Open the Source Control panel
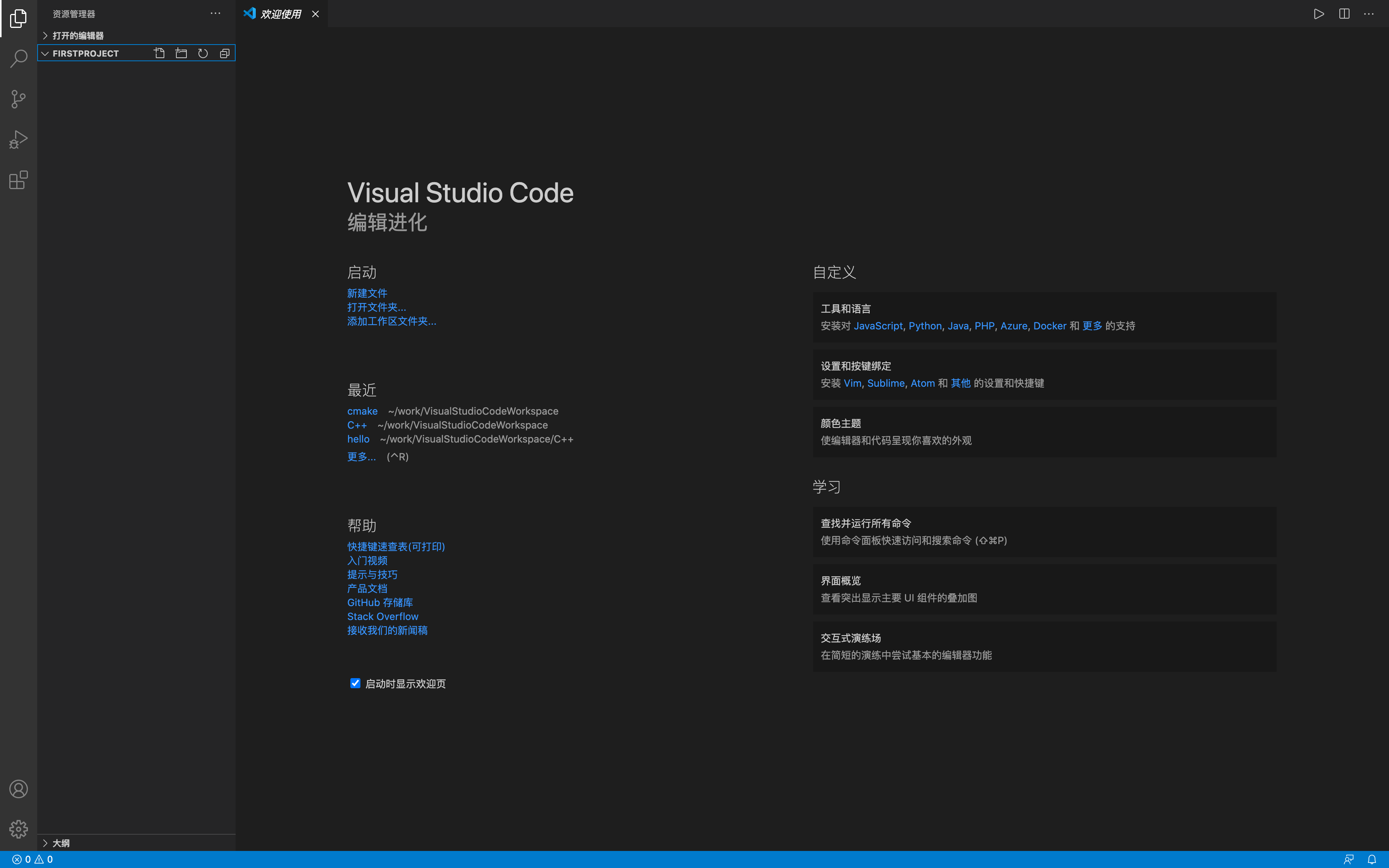Screen dimensions: 1389x868 18,99
